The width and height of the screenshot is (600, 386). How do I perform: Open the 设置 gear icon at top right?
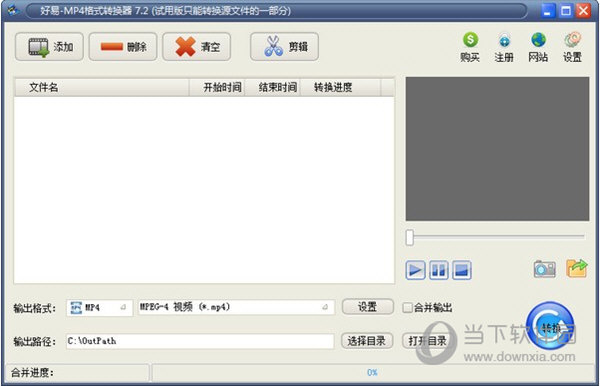pyautogui.click(x=572, y=47)
